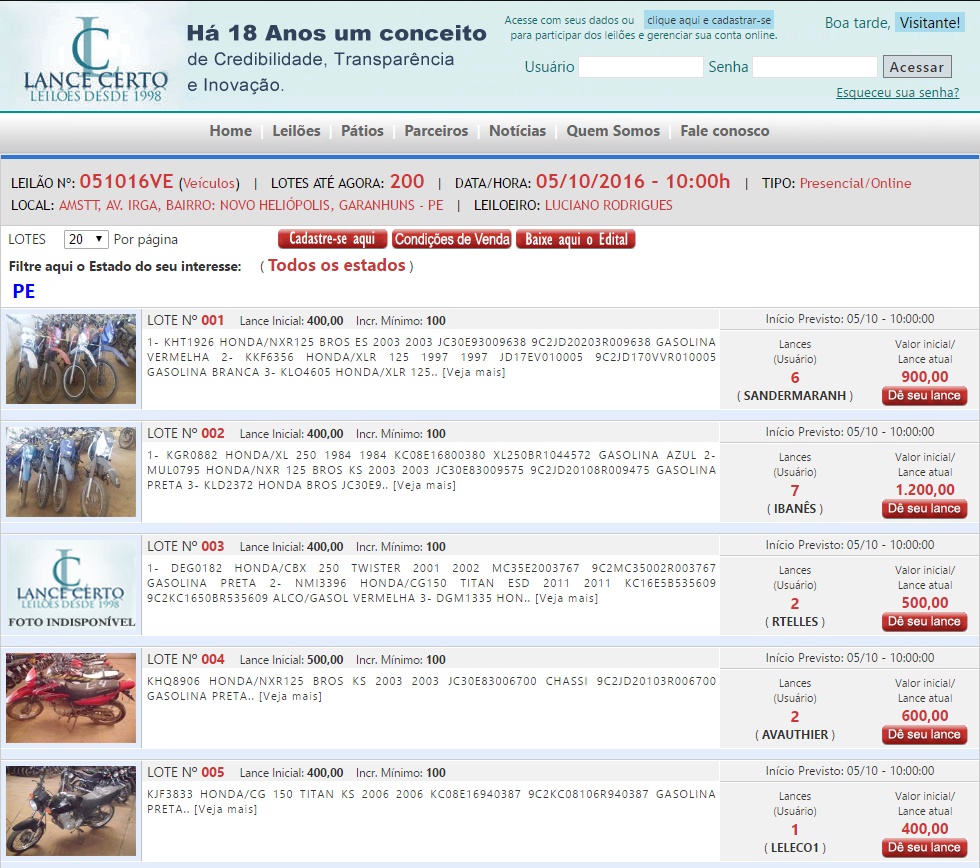
Task: Open the Lote 005 black motorcycle thumbnail
Action: 71,811
